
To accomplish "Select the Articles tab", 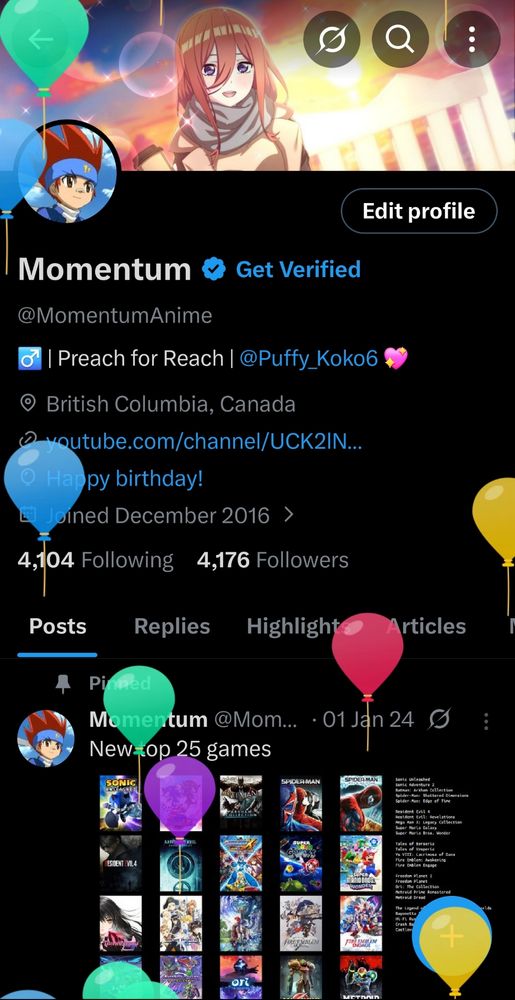I will [426, 626].
